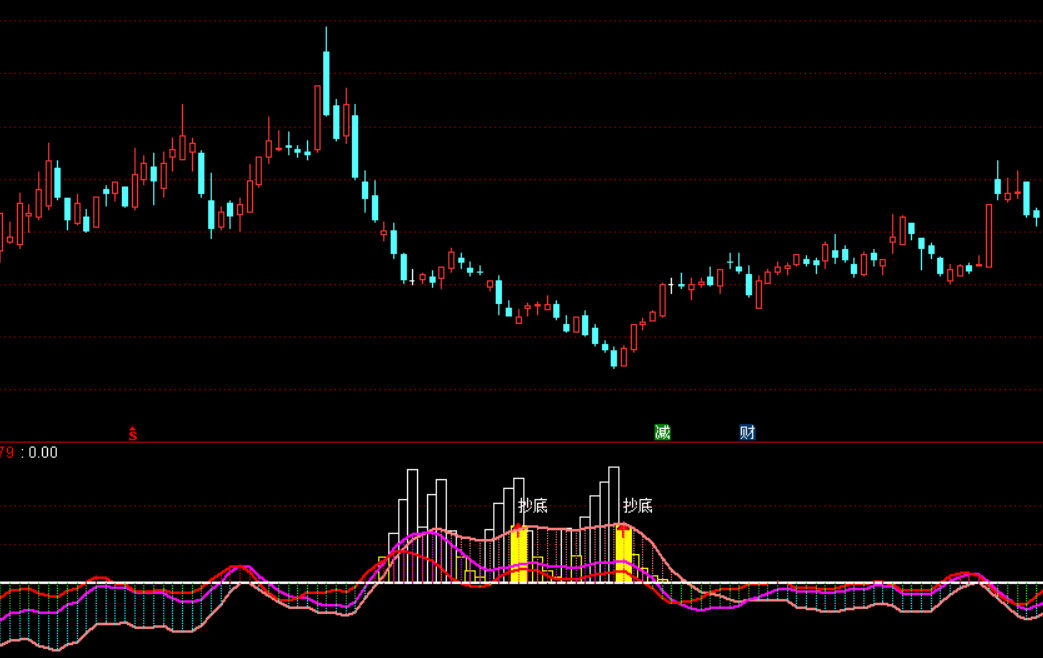The image size is (1043, 658).
Task: Select the left yellow signal bar
Action: point(518,556)
